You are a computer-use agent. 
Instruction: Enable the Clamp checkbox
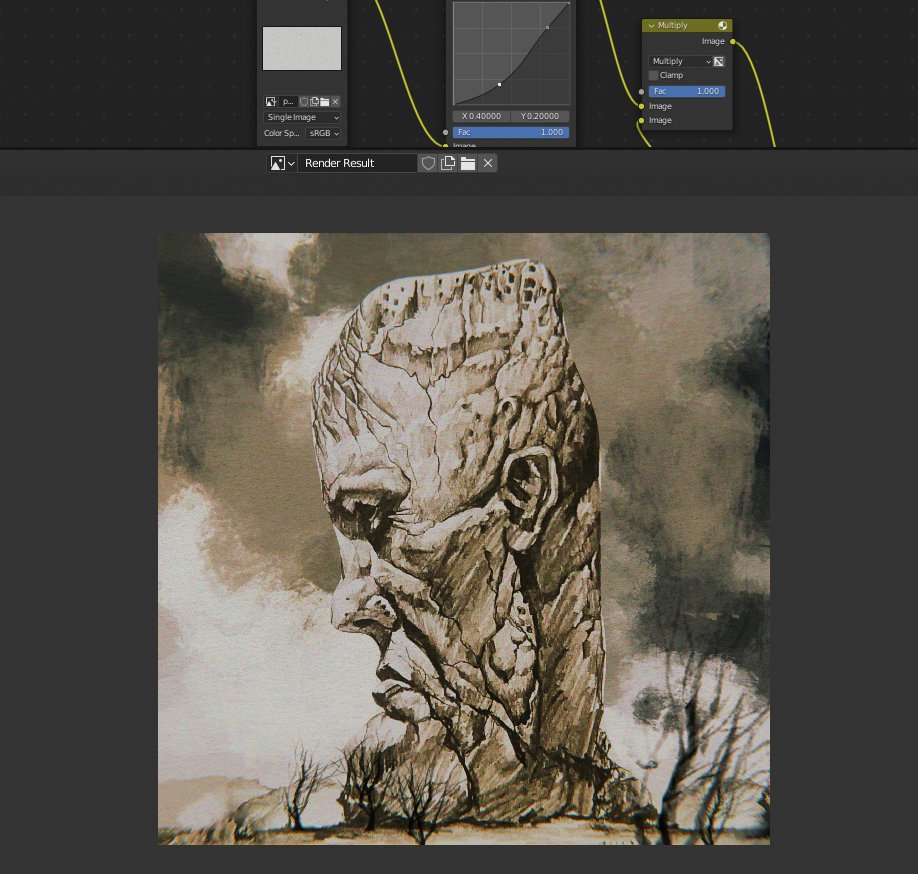click(x=653, y=76)
